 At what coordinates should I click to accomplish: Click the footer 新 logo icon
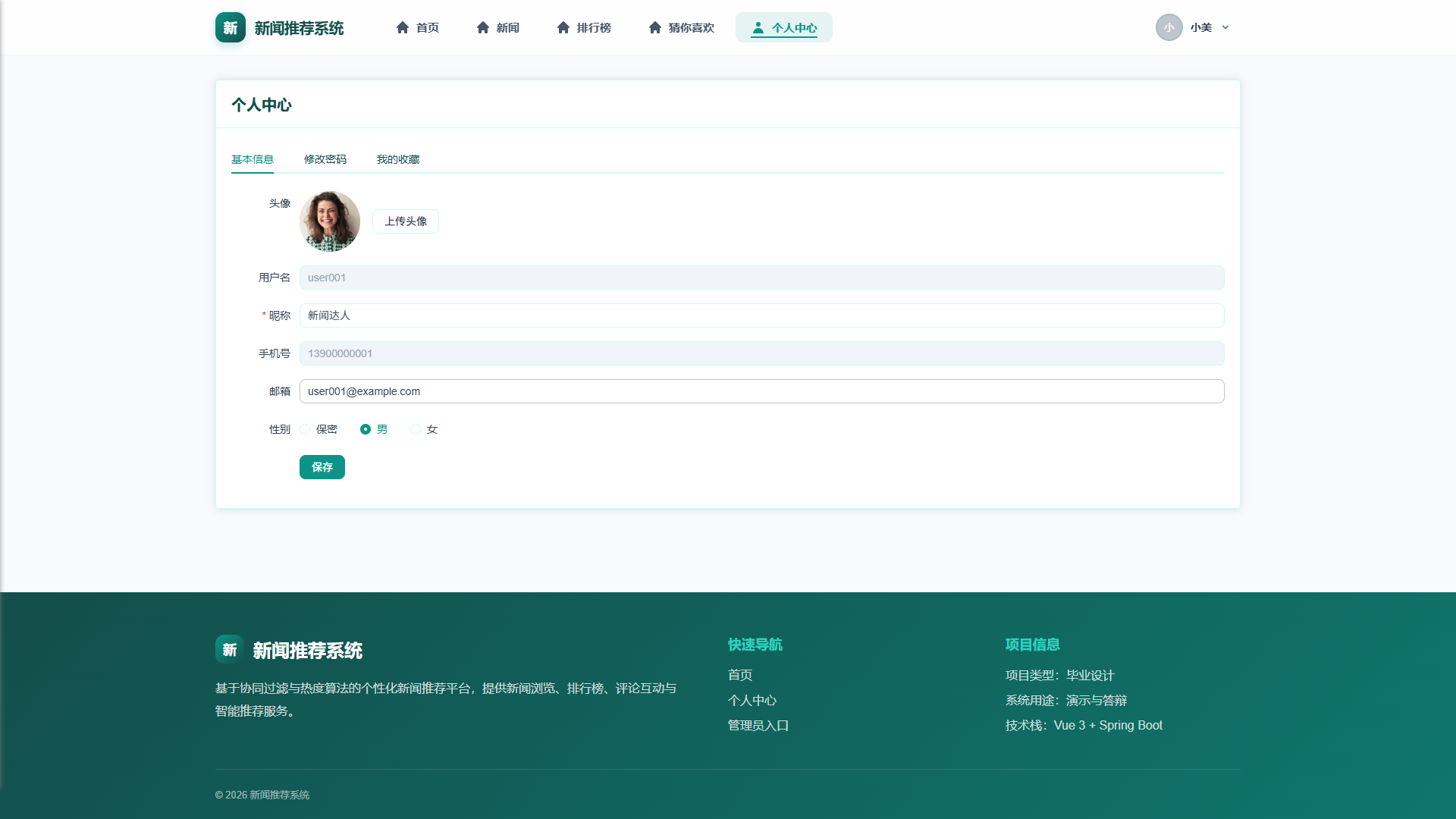(230, 649)
